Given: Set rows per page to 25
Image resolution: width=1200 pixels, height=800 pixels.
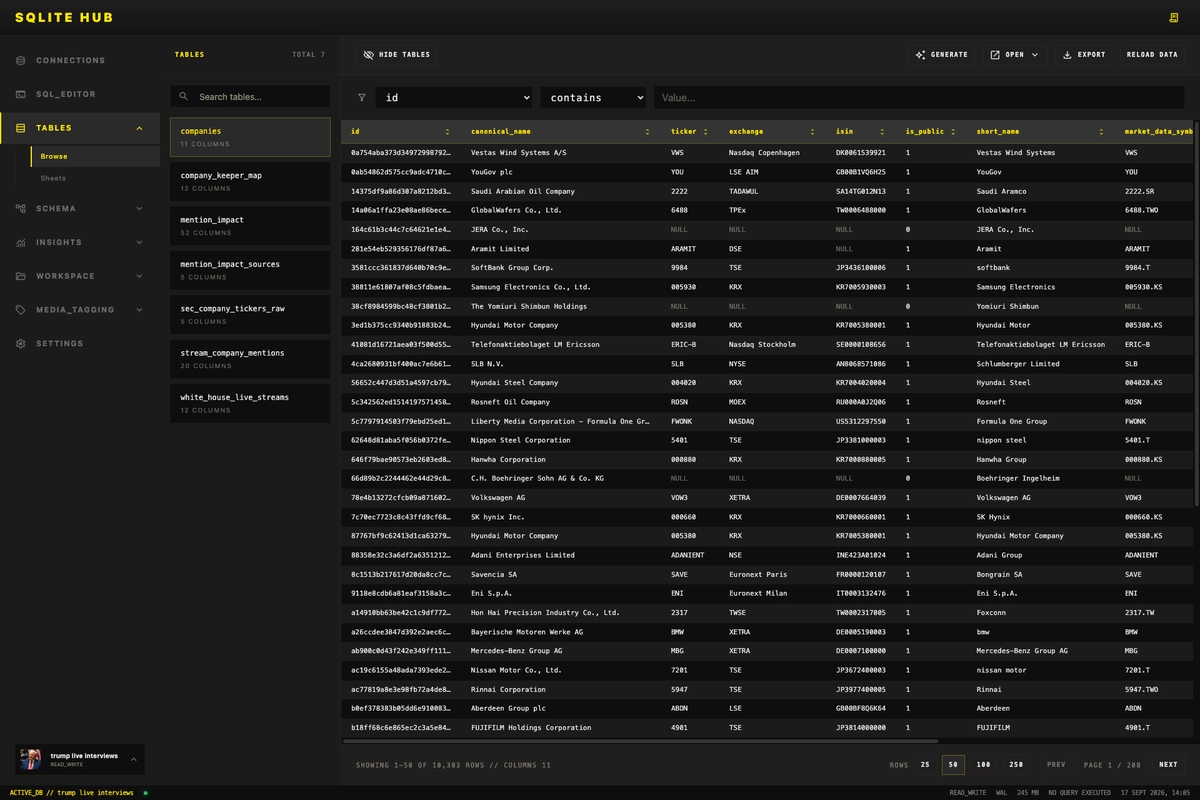Looking at the screenshot, I should tap(925, 765).
